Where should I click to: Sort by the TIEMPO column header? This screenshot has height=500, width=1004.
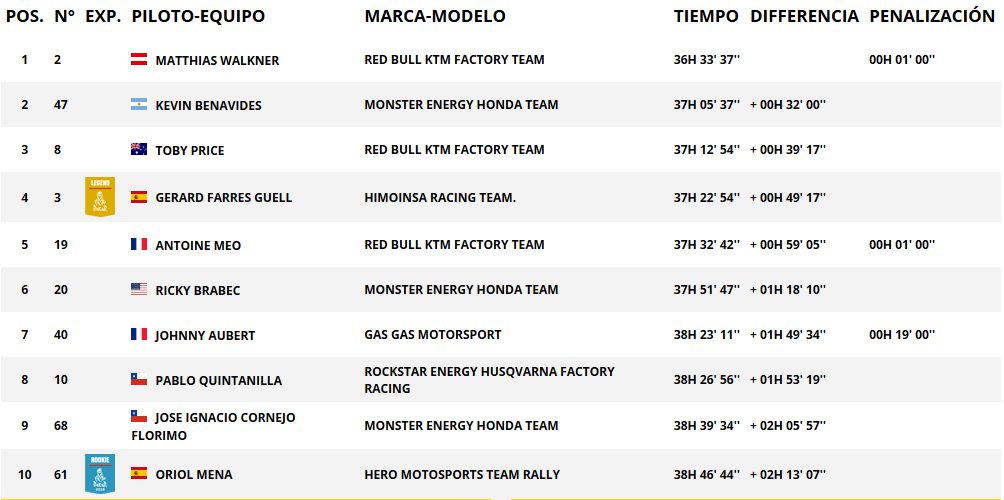[706, 17]
